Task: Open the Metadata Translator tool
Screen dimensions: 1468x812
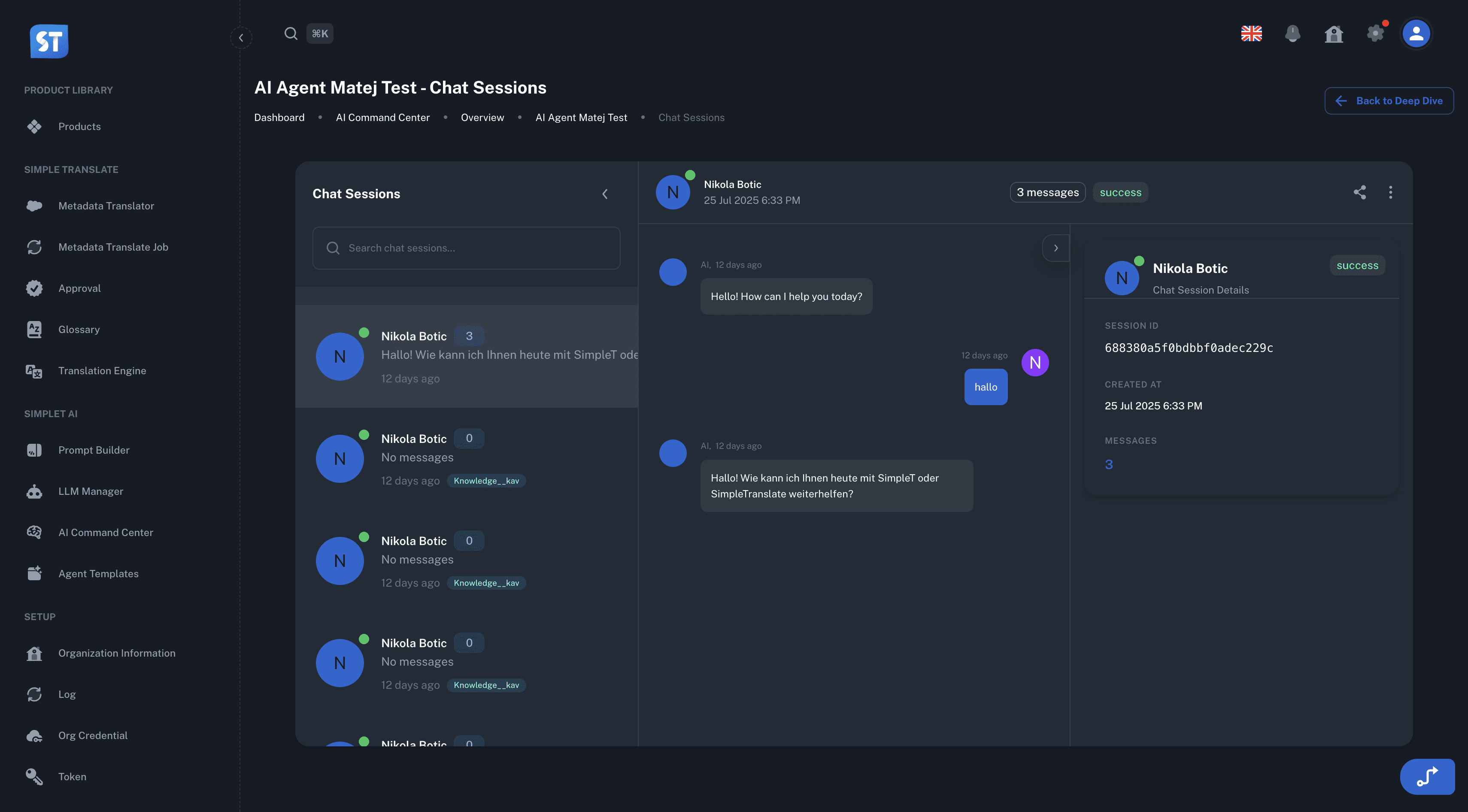Action: pyautogui.click(x=106, y=206)
